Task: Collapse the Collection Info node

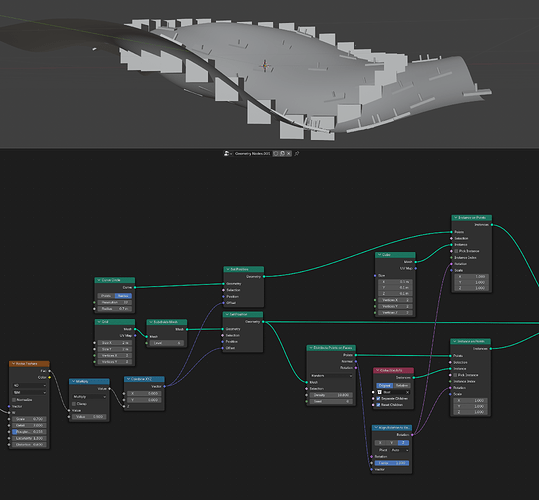Action: (378, 370)
